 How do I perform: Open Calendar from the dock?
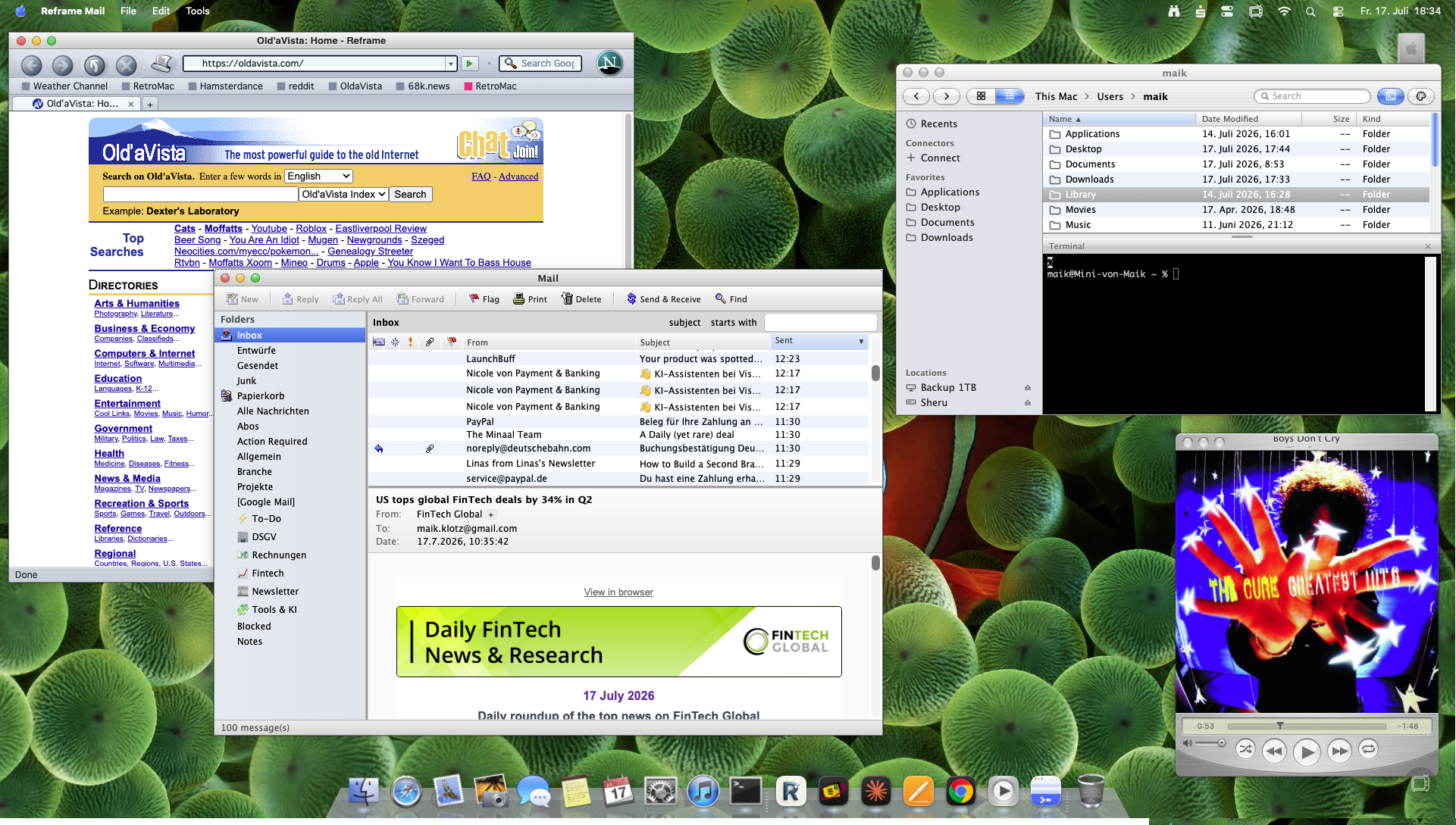click(618, 792)
